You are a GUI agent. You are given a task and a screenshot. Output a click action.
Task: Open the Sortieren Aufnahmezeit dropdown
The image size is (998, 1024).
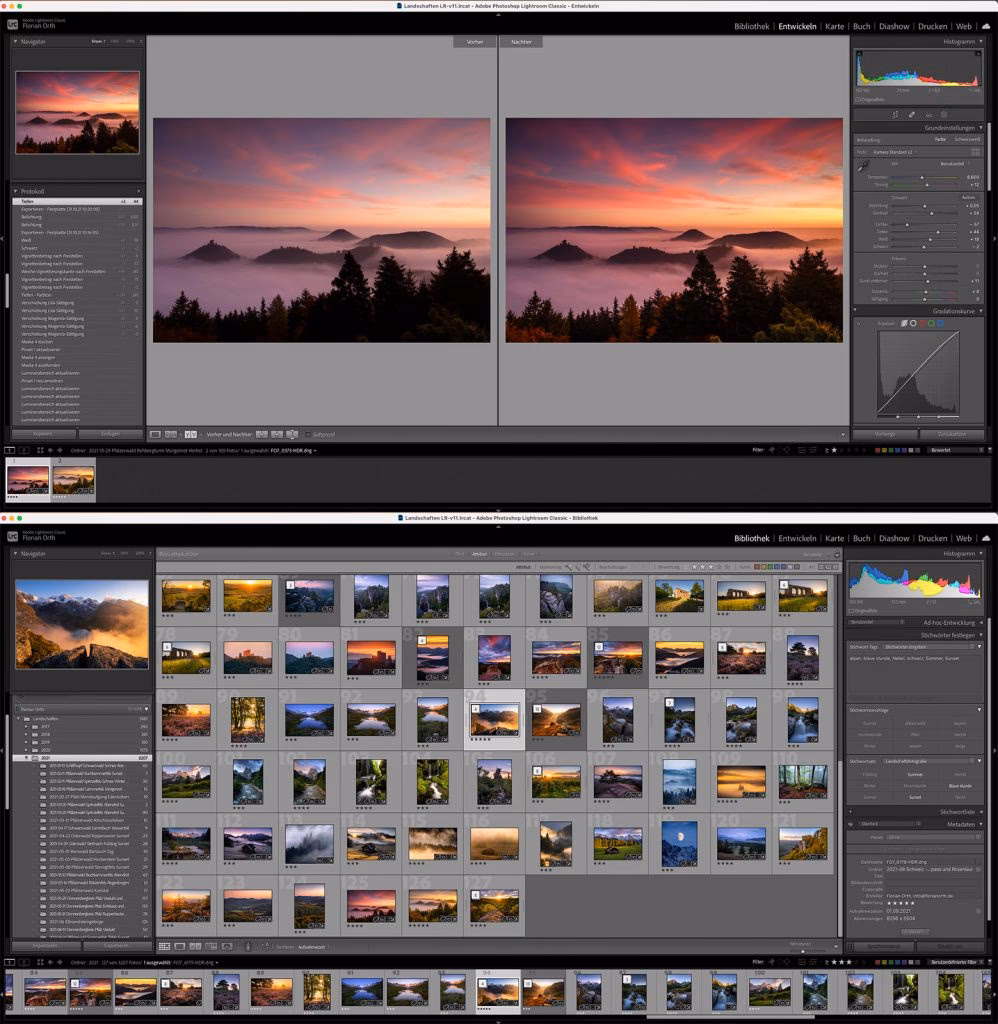[311, 947]
